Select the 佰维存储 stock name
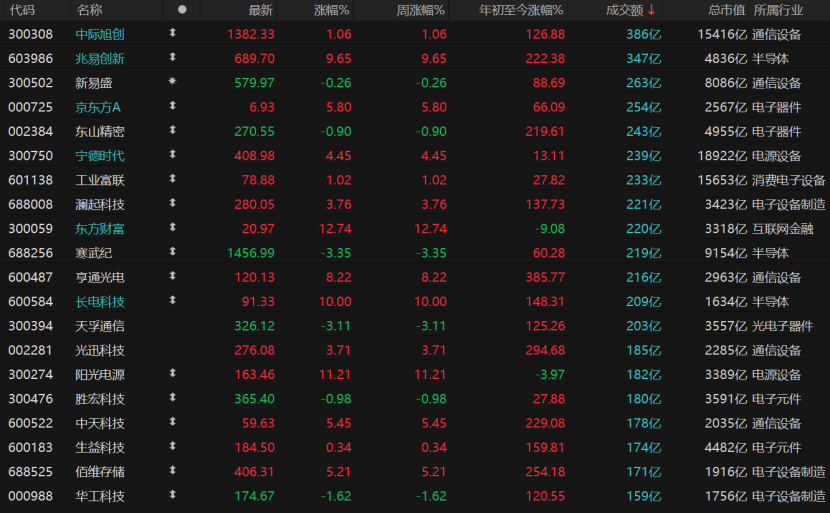 click(x=100, y=472)
